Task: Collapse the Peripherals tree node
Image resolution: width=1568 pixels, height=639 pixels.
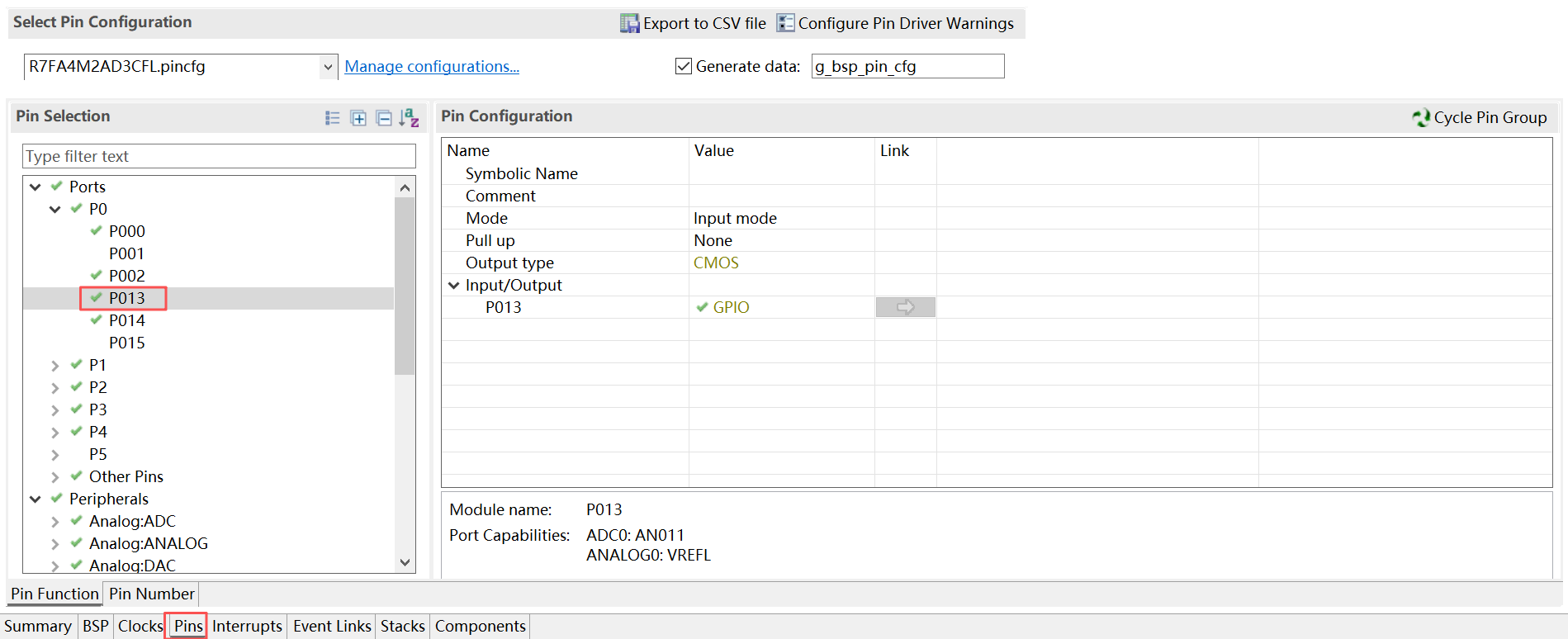Action: (36, 499)
